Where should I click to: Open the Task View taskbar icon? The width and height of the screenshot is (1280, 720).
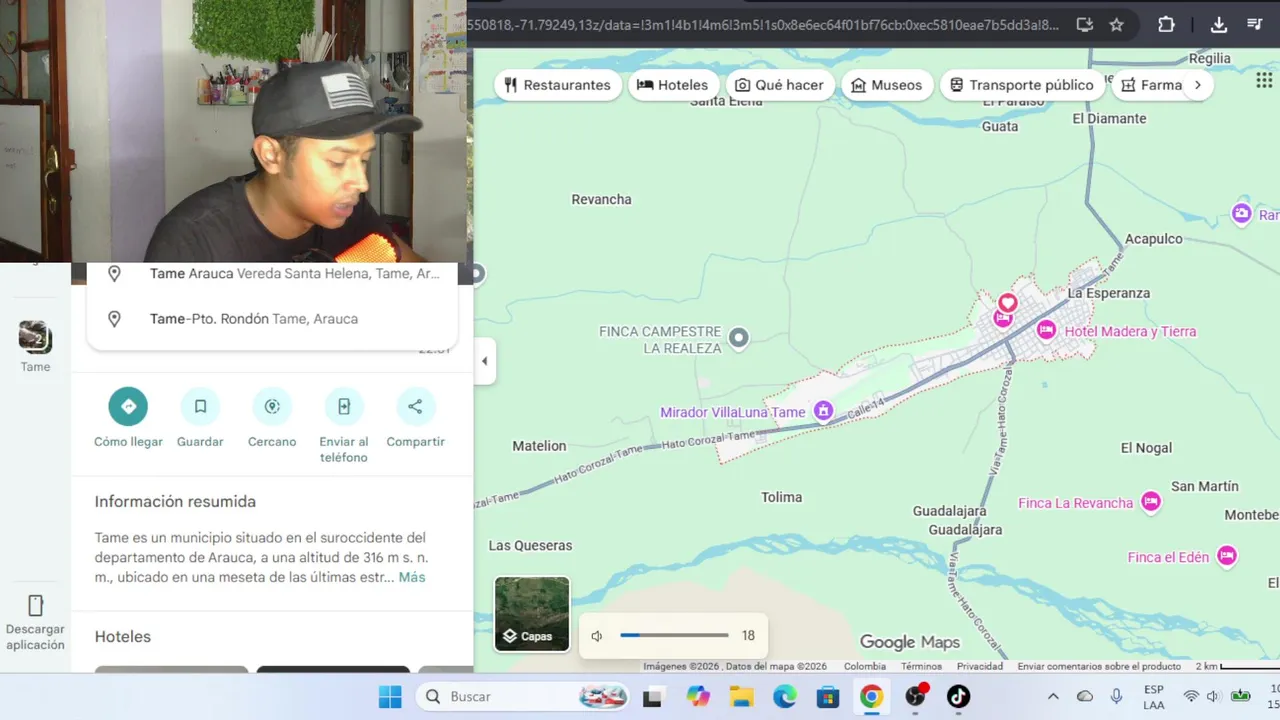(653, 696)
